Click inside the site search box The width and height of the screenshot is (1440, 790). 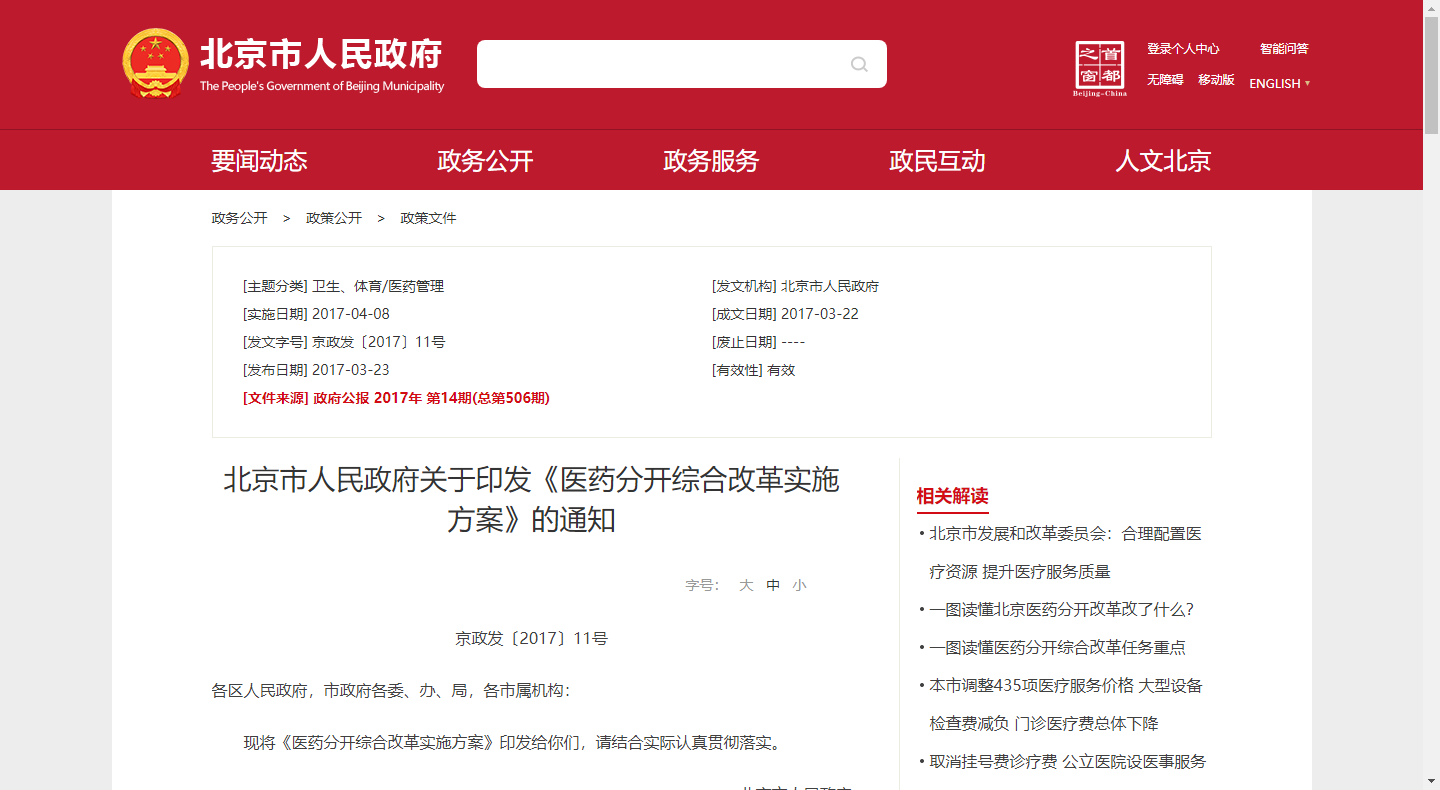(x=660, y=64)
